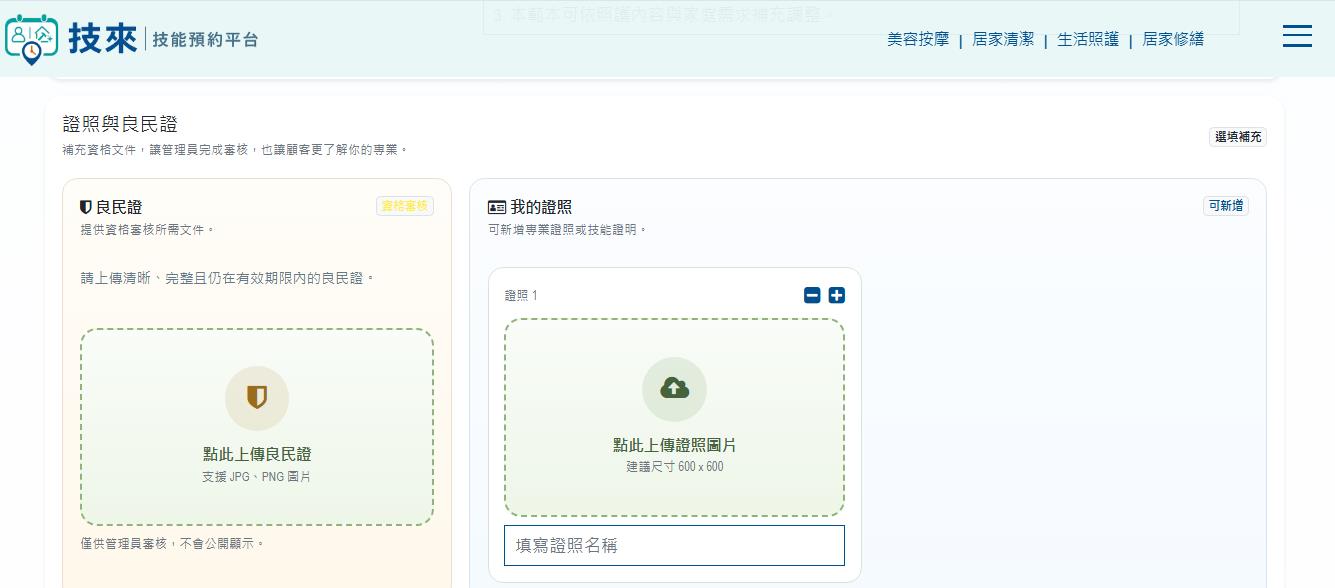Open the 美容按摩 navigation item
Image resolution: width=1335 pixels, height=588 pixels.
918,39
